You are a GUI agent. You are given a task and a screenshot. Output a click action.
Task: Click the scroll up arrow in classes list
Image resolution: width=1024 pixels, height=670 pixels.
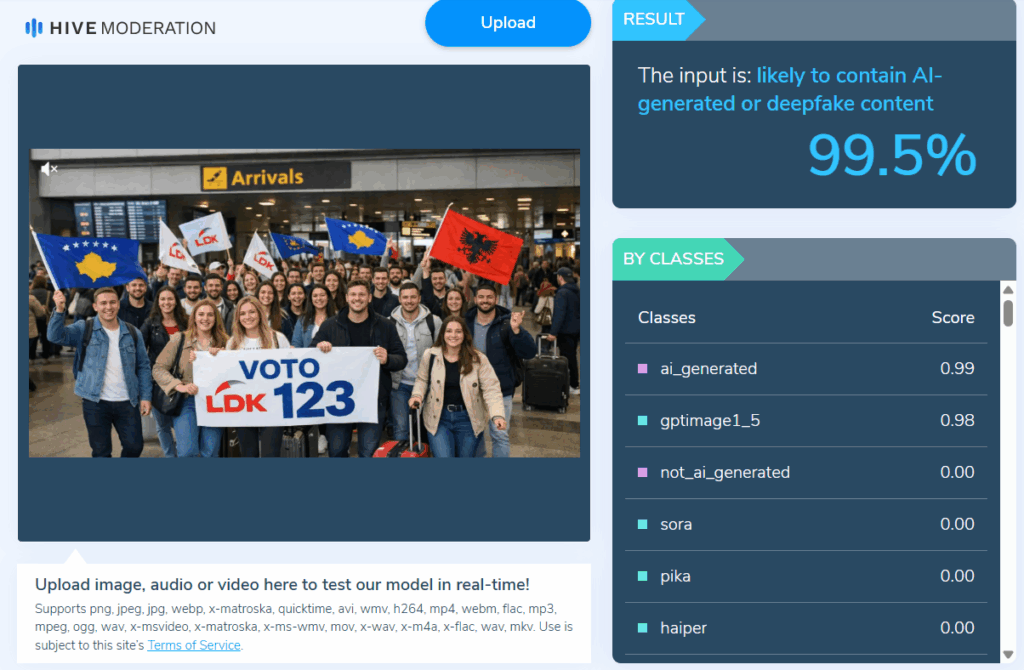click(1008, 290)
